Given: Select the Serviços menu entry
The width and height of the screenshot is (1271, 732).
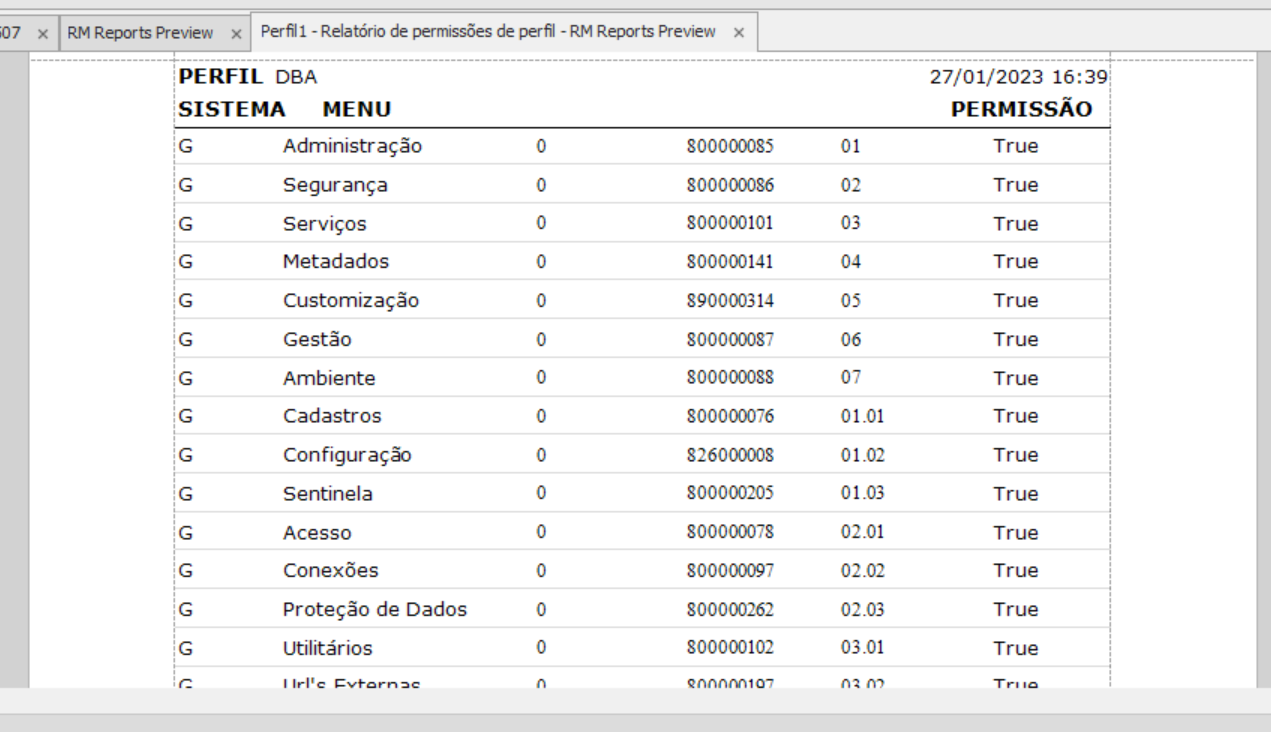Looking at the screenshot, I should point(325,224).
